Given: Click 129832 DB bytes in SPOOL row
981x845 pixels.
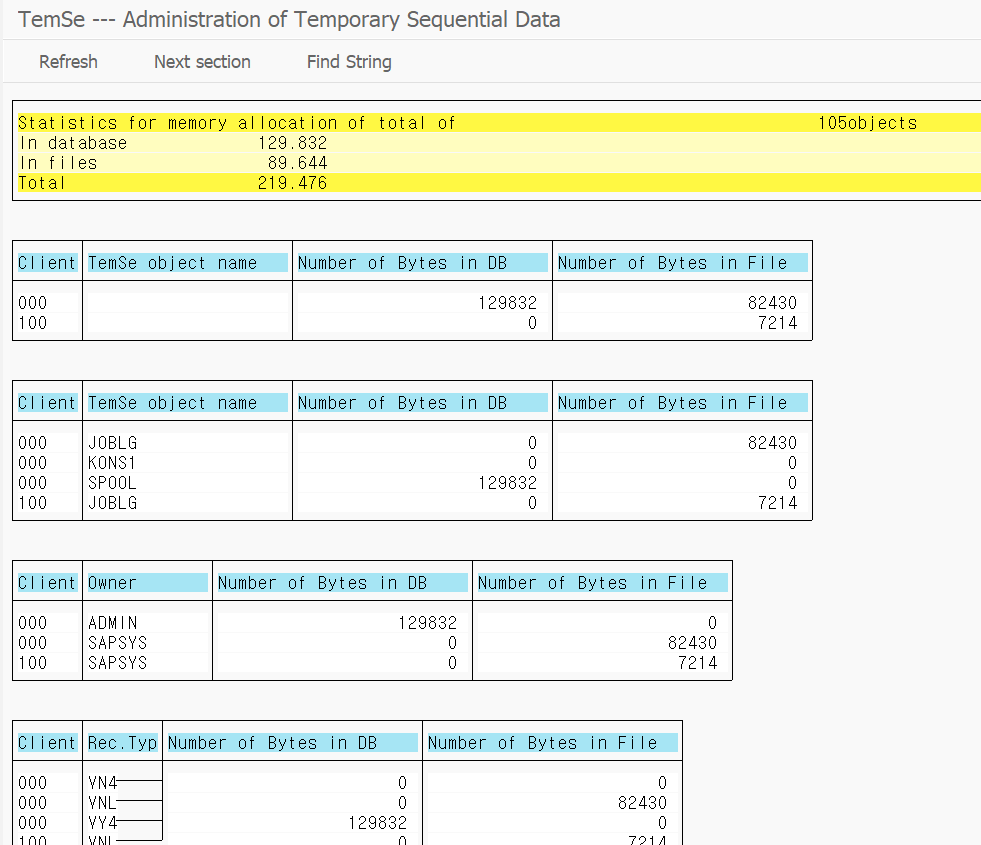Looking at the screenshot, I should pyautogui.click(x=507, y=483).
